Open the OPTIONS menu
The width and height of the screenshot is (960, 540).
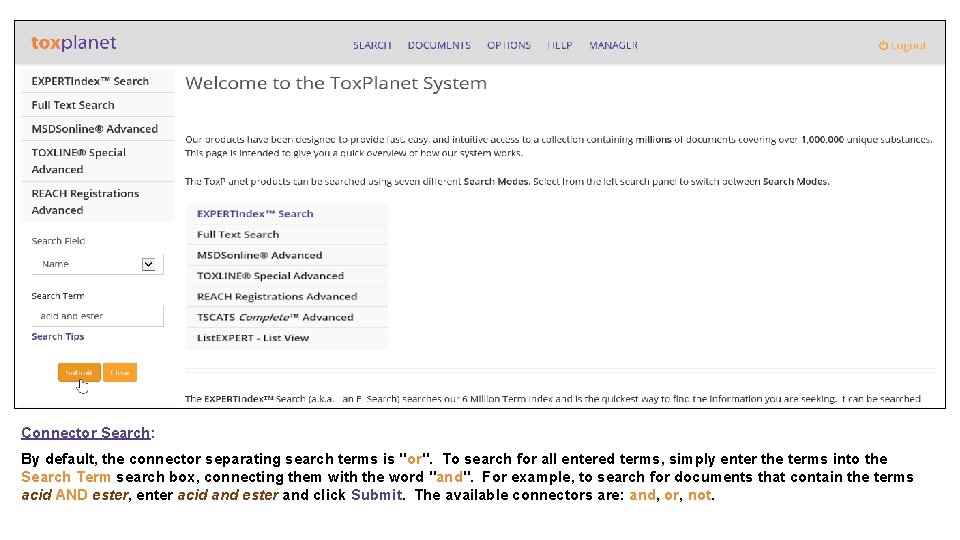point(509,45)
